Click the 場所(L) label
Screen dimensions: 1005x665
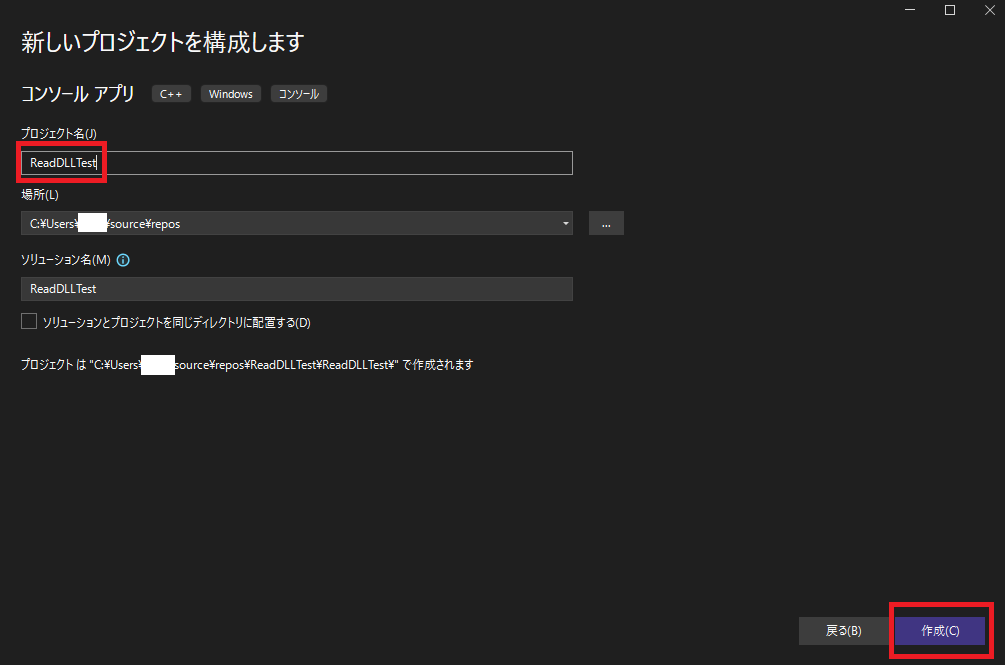pyautogui.click(x=40, y=194)
